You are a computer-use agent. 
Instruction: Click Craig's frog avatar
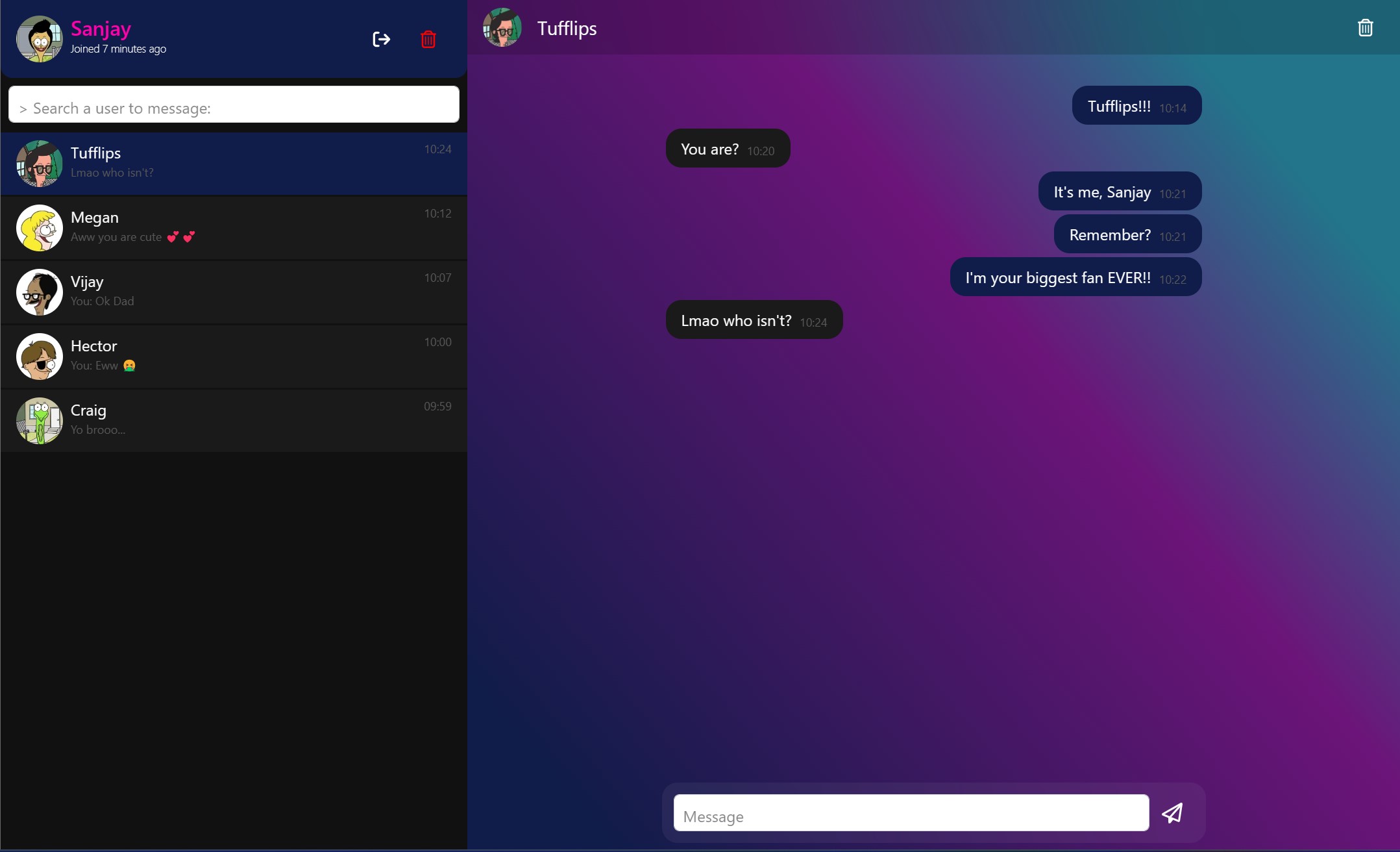(39, 421)
